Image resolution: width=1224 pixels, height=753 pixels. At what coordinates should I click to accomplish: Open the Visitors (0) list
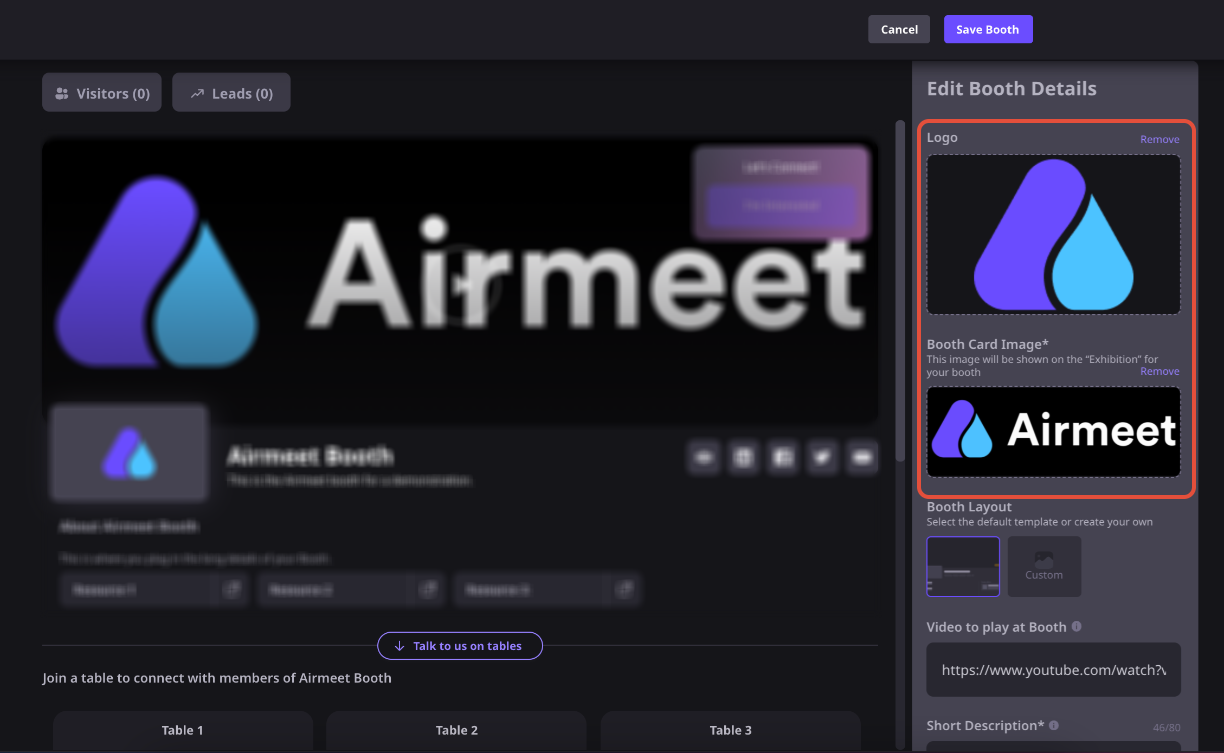click(x=102, y=93)
